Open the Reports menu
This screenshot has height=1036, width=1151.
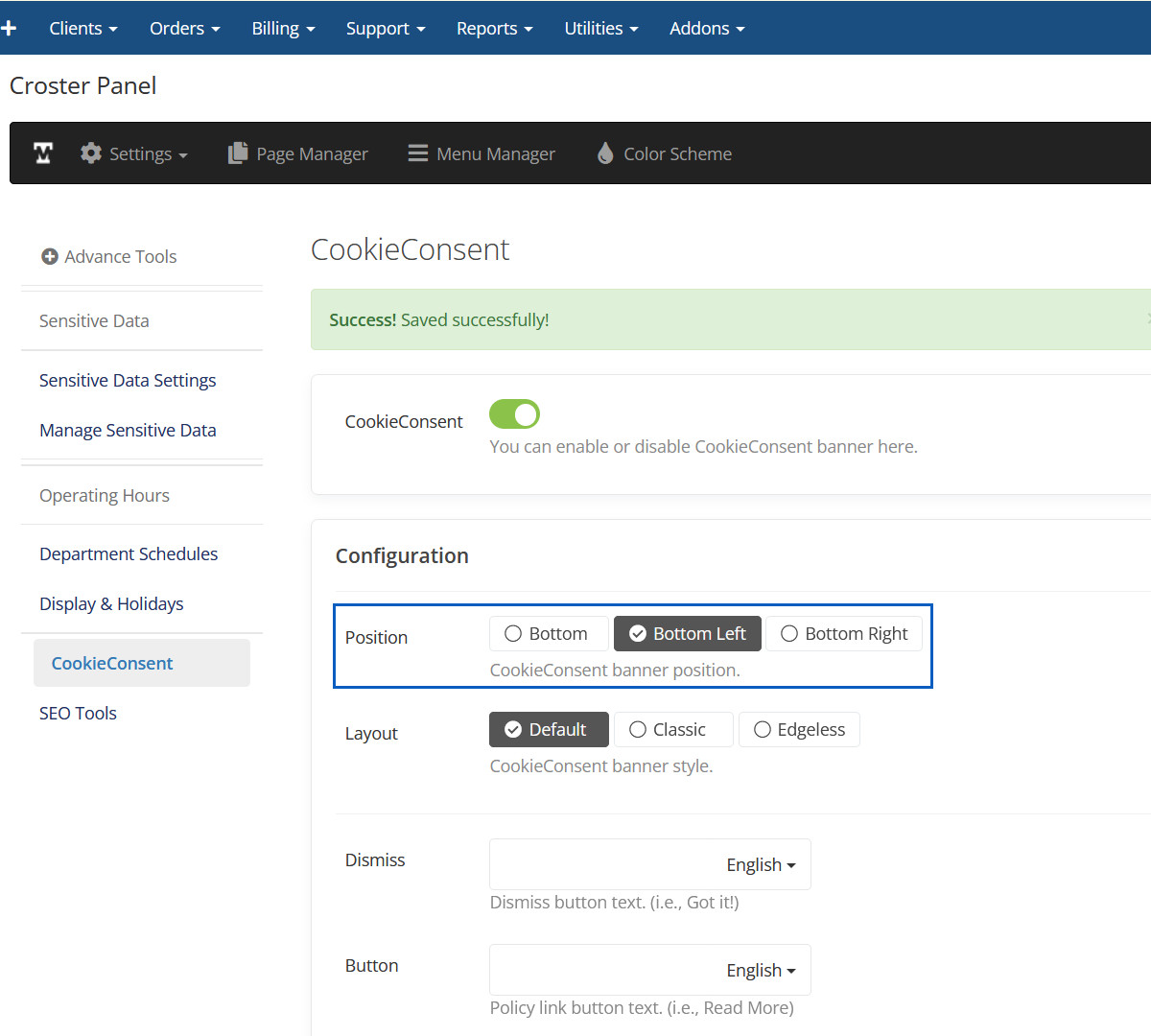494,28
